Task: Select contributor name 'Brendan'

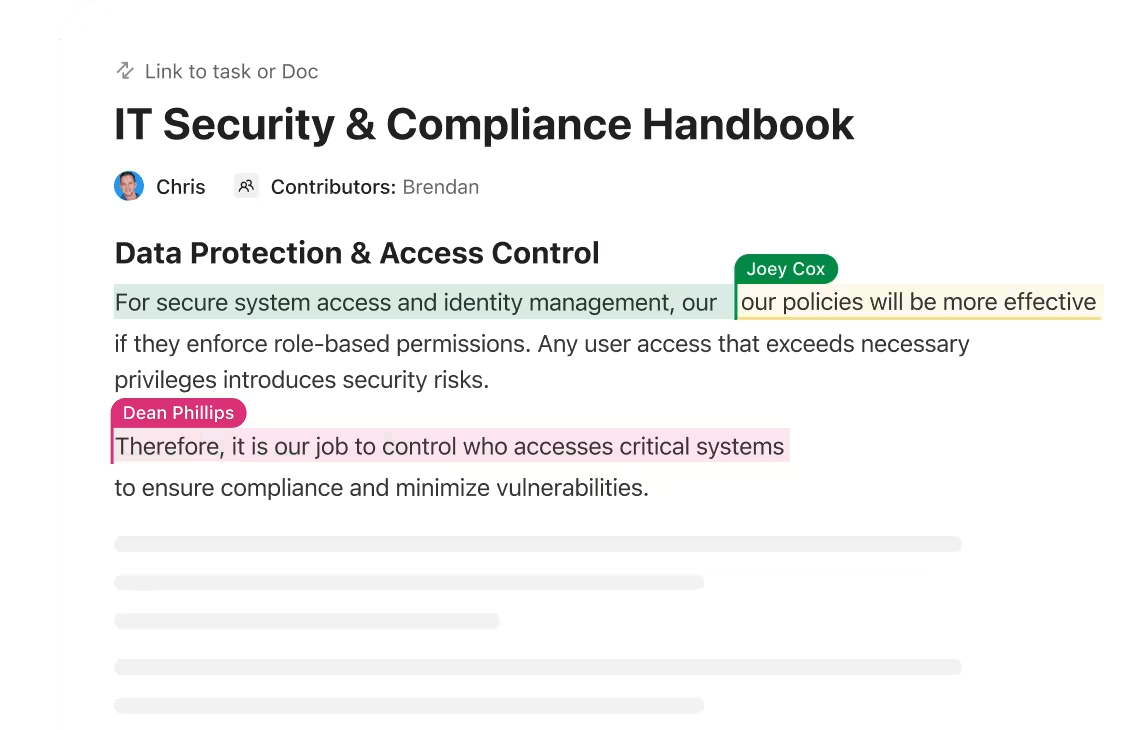Action: 440,187
